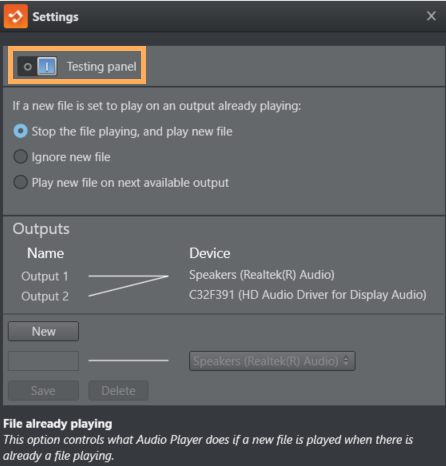Image resolution: width=446 pixels, height=466 pixels.
Task: Click the Device column header
Action: (210, 253)
